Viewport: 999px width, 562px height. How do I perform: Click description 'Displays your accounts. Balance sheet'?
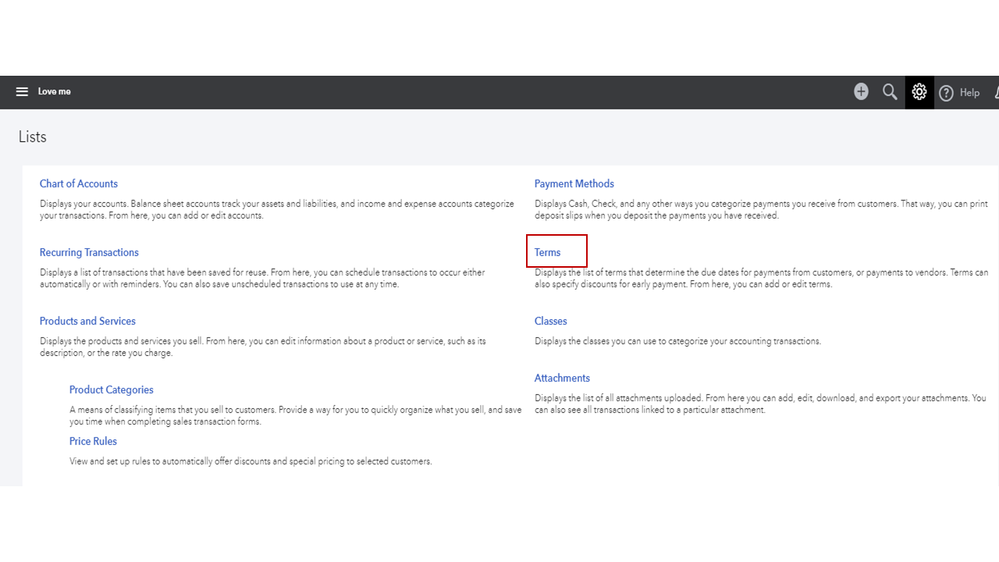(277, 210)
